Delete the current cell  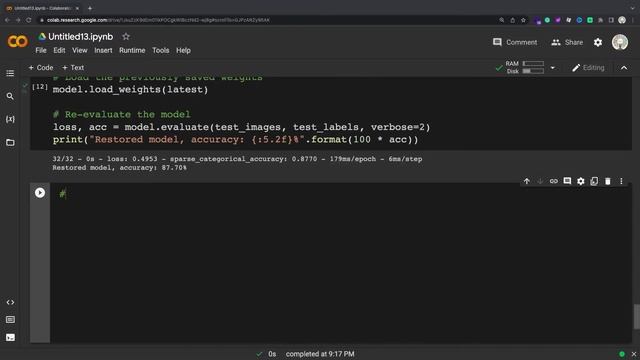(607, 181)
